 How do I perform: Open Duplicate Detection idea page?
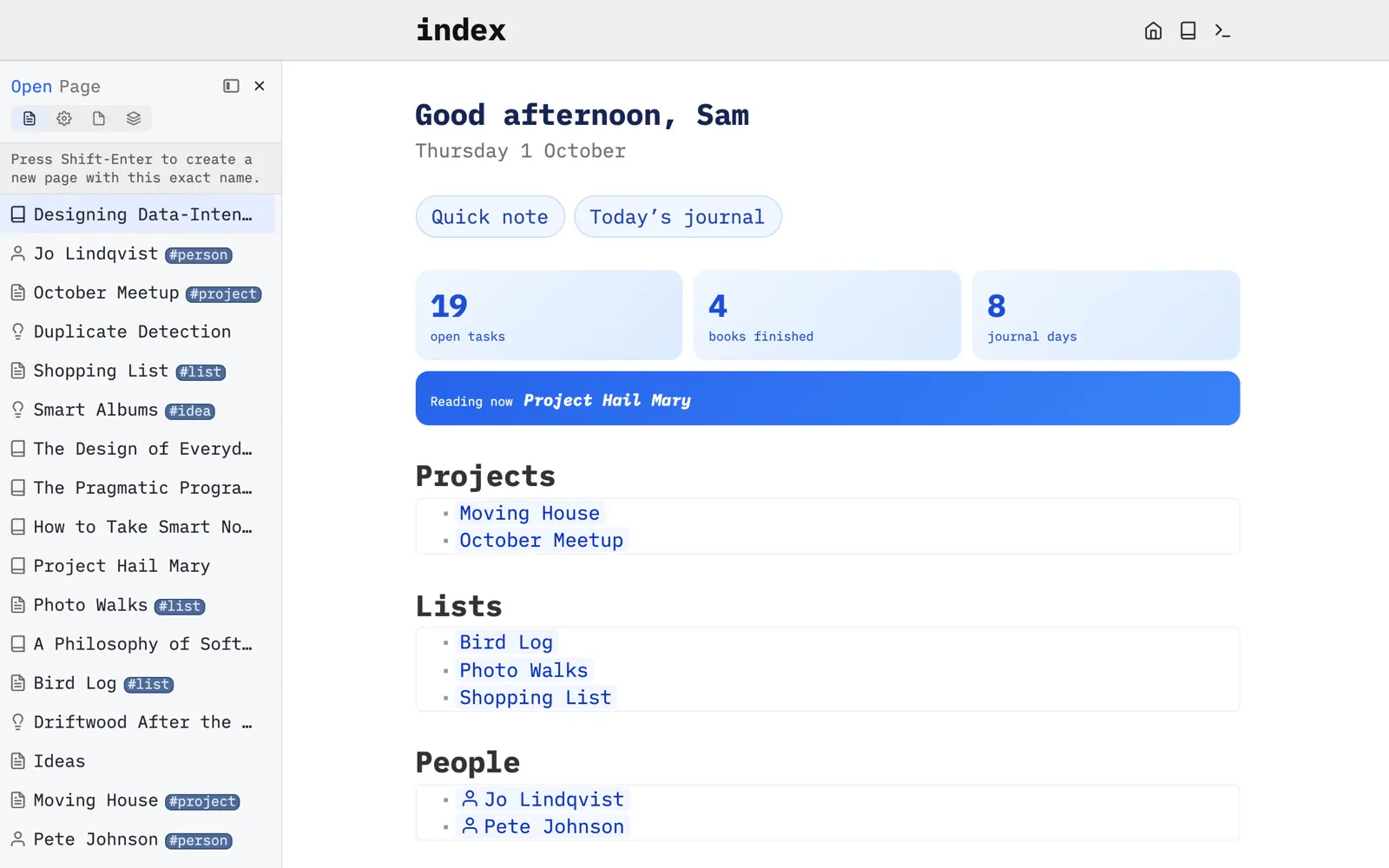coord(137,332)
